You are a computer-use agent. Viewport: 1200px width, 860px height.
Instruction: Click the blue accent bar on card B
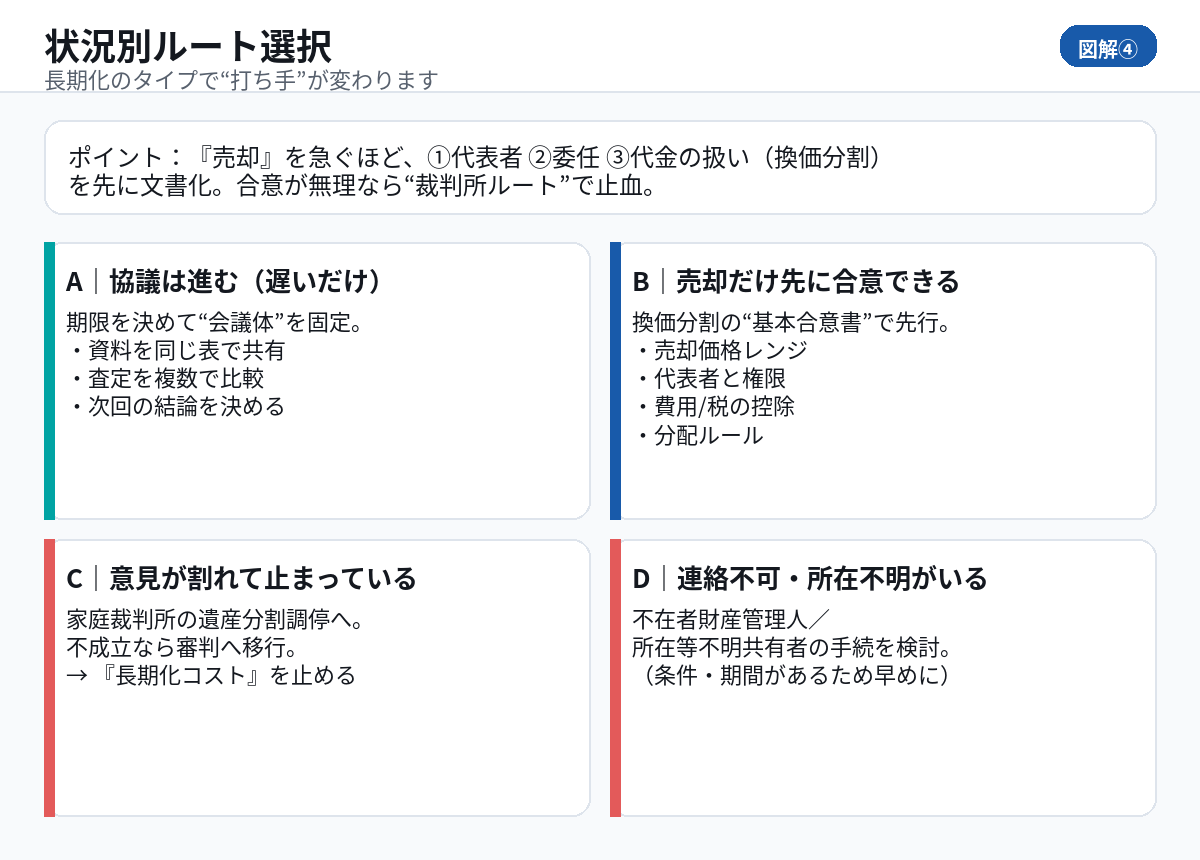coord(616,381)
